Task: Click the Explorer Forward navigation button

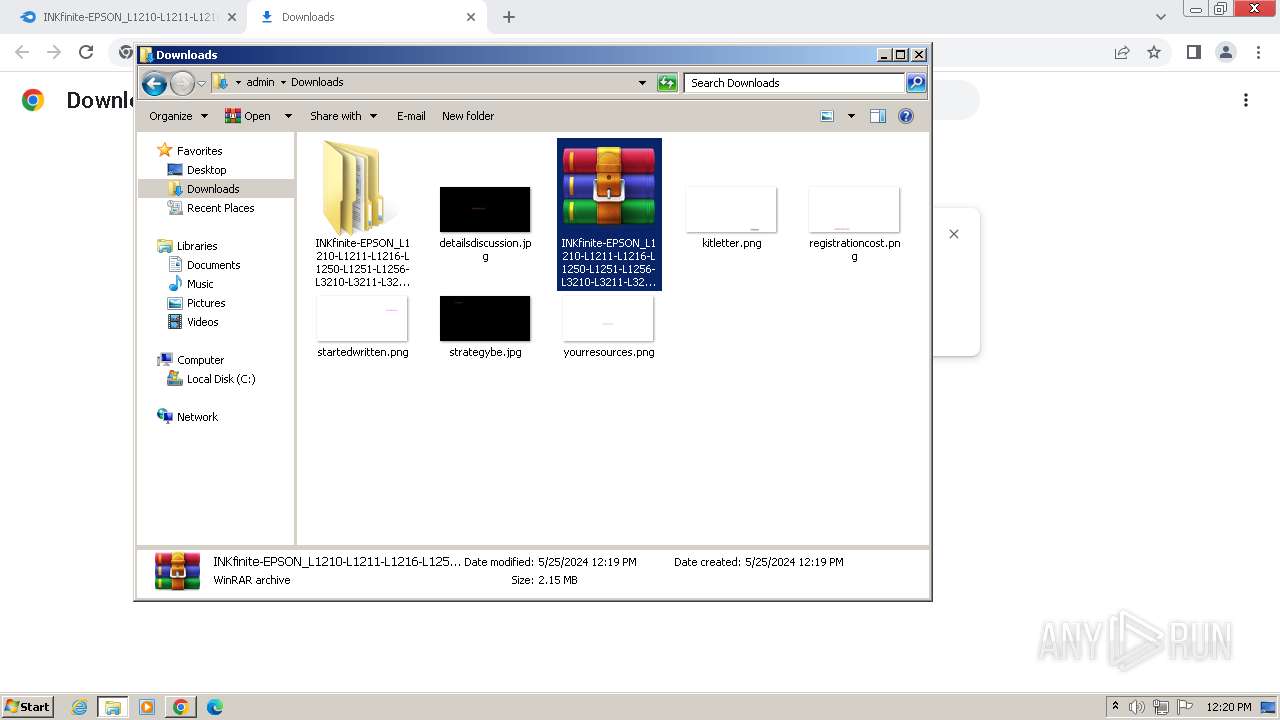Action: point(182,83)
